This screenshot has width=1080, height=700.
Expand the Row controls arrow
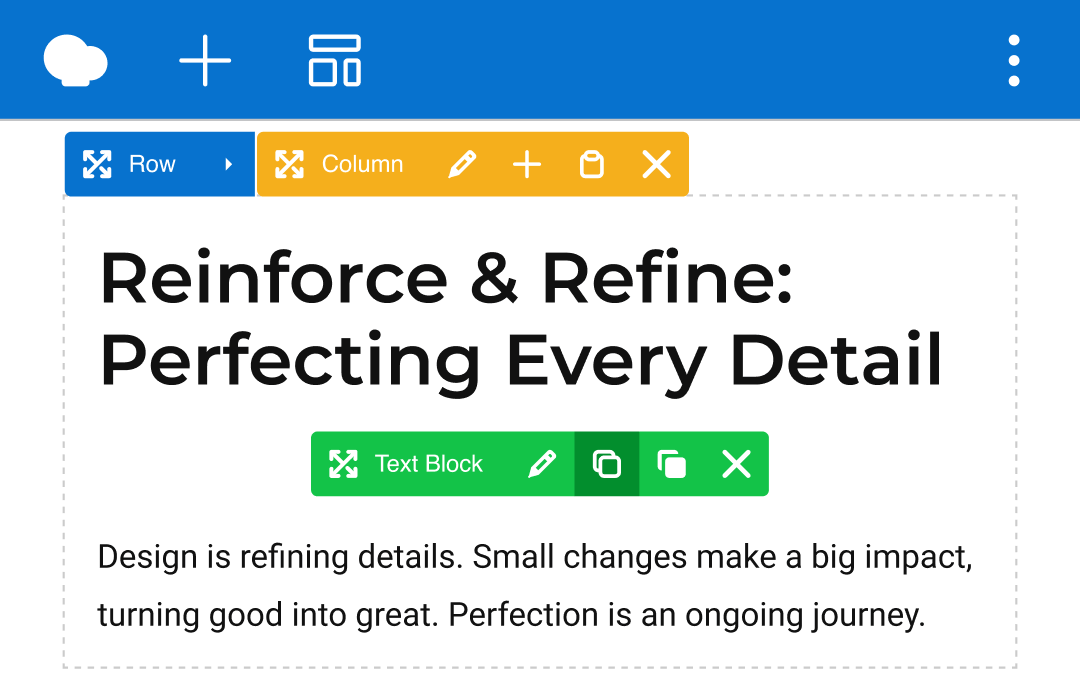click(x=229, y=164)
